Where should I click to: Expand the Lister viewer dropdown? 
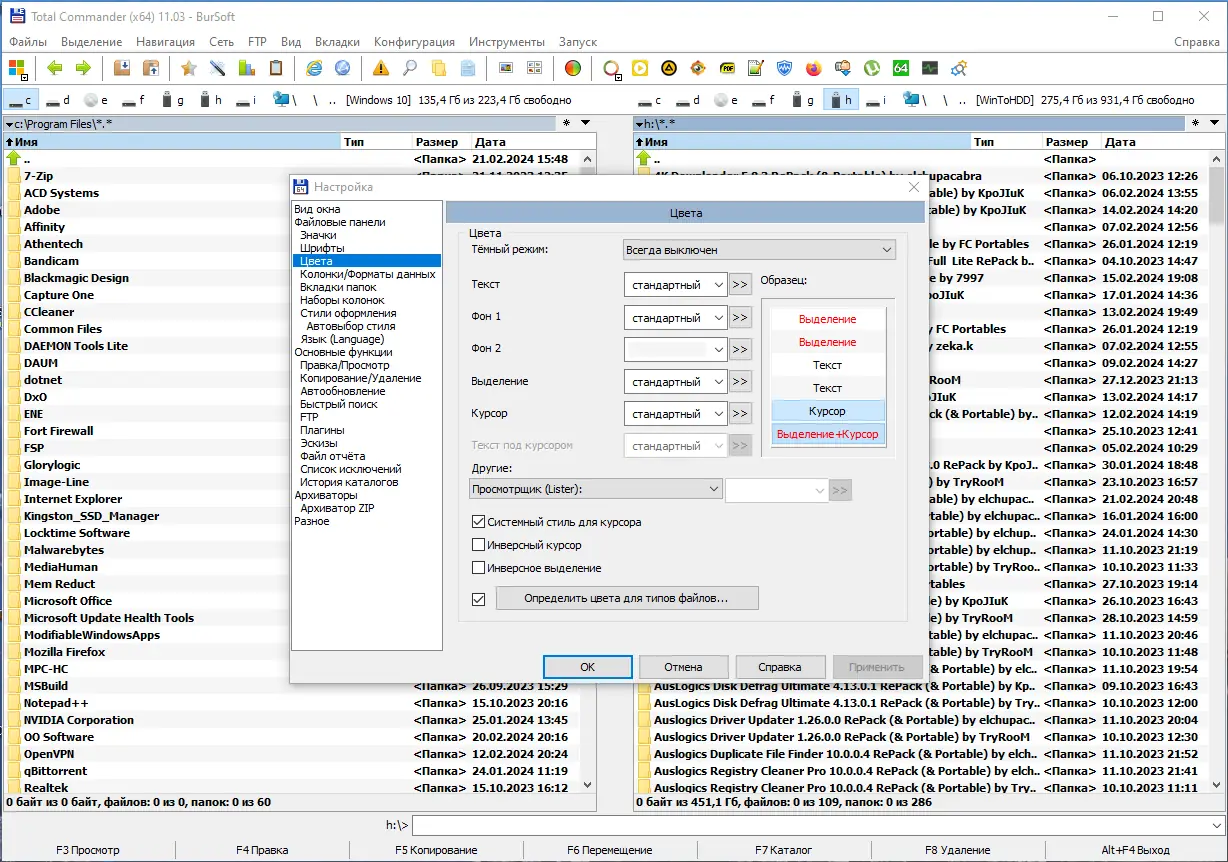pos(595,489)
